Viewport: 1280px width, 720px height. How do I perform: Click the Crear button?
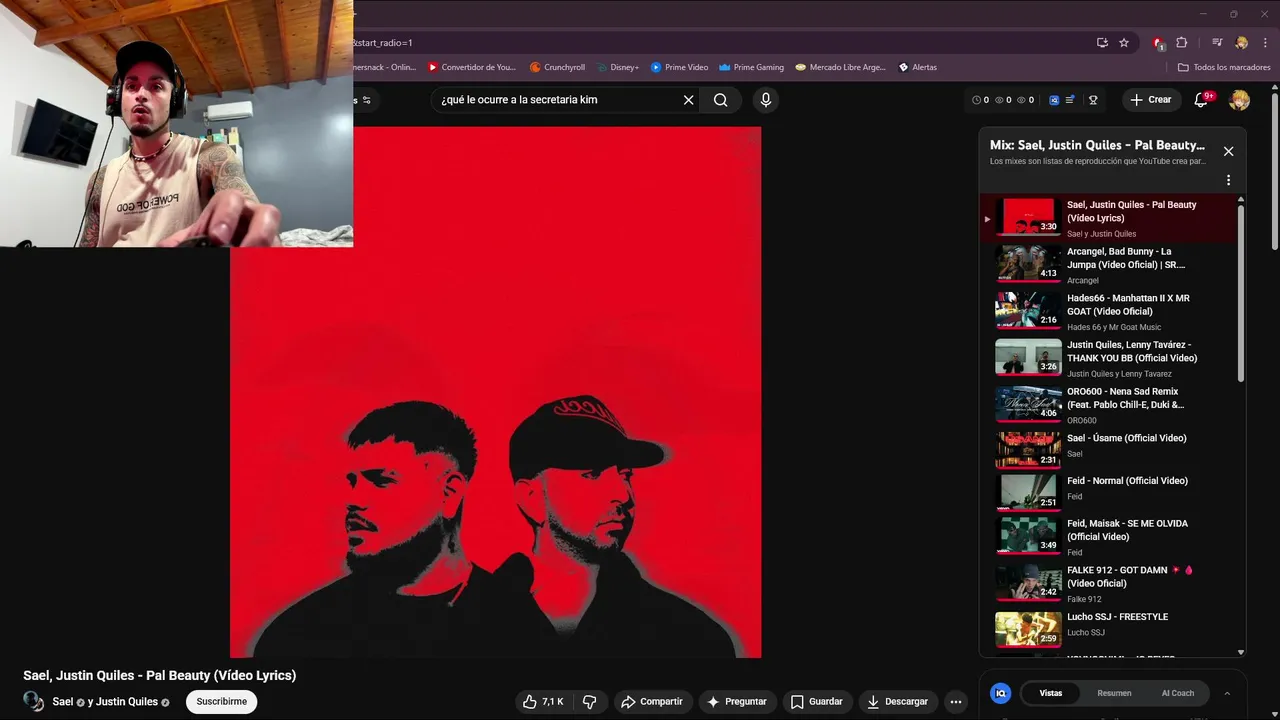tap(1150, 100)
